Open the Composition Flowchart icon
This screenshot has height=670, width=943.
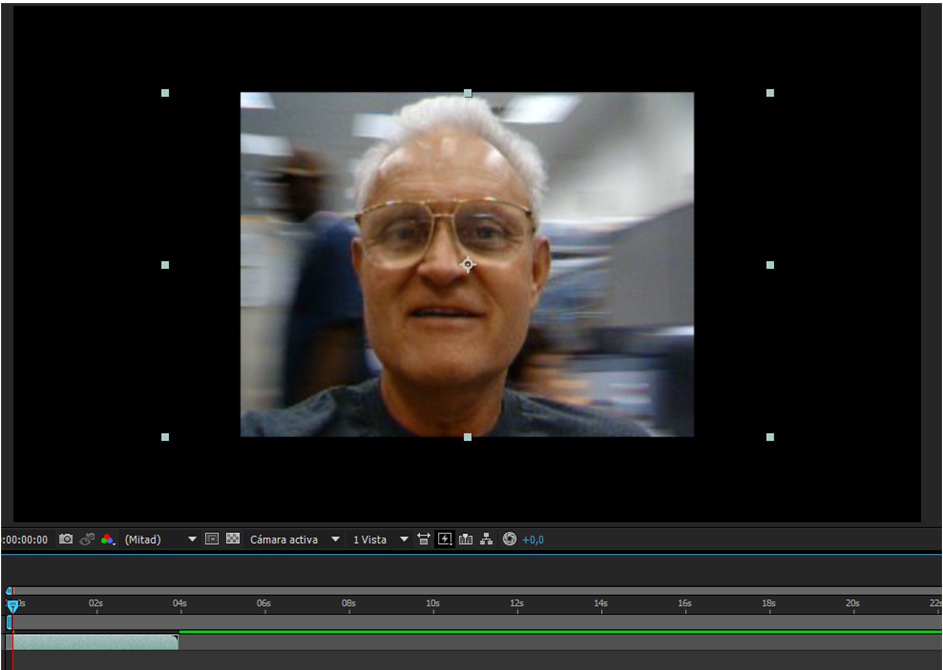pos(486,539)
